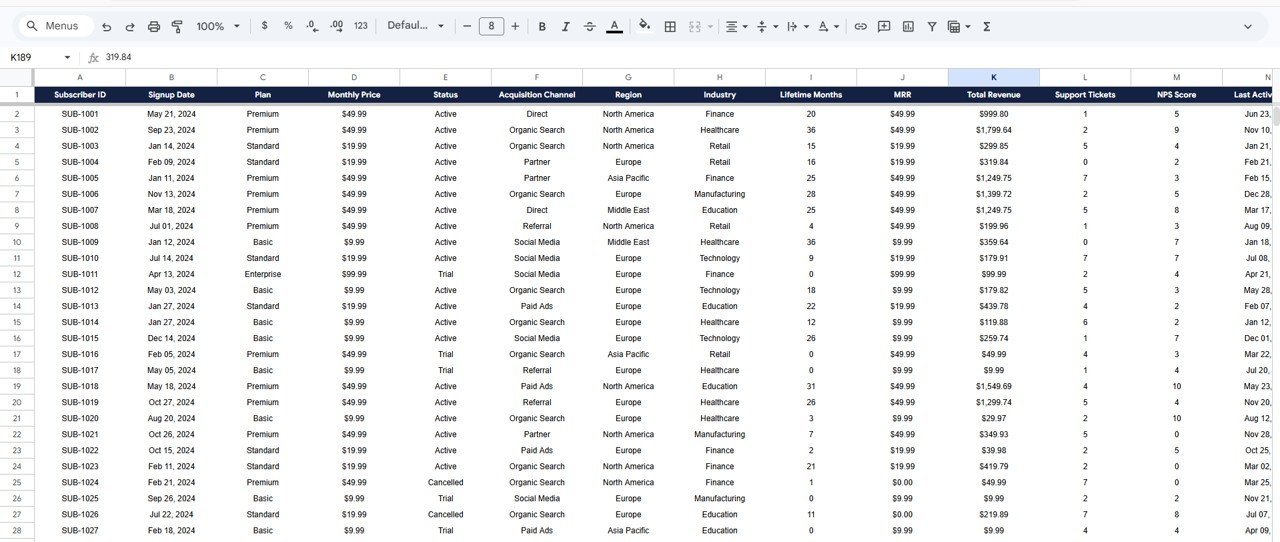The height and width of the screenshot is (542, 1280).
Task: Open the font family dropdown
Action: (x=415, y=26)
